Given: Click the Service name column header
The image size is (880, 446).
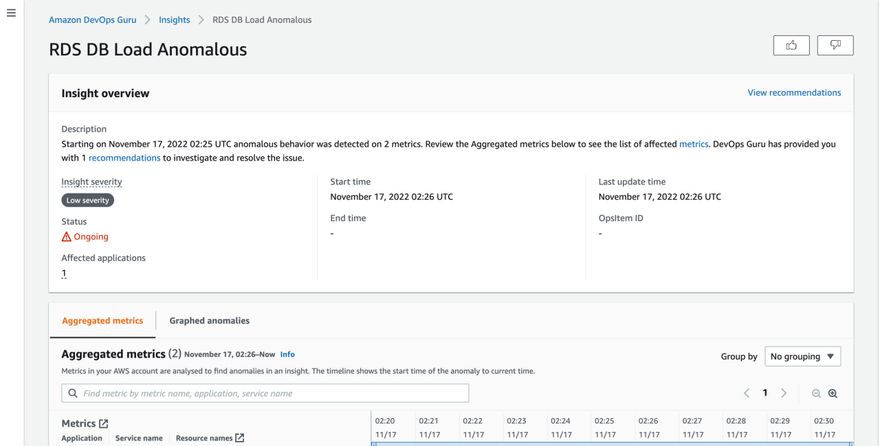Looking at the screenshot, I should pos(139,438).
